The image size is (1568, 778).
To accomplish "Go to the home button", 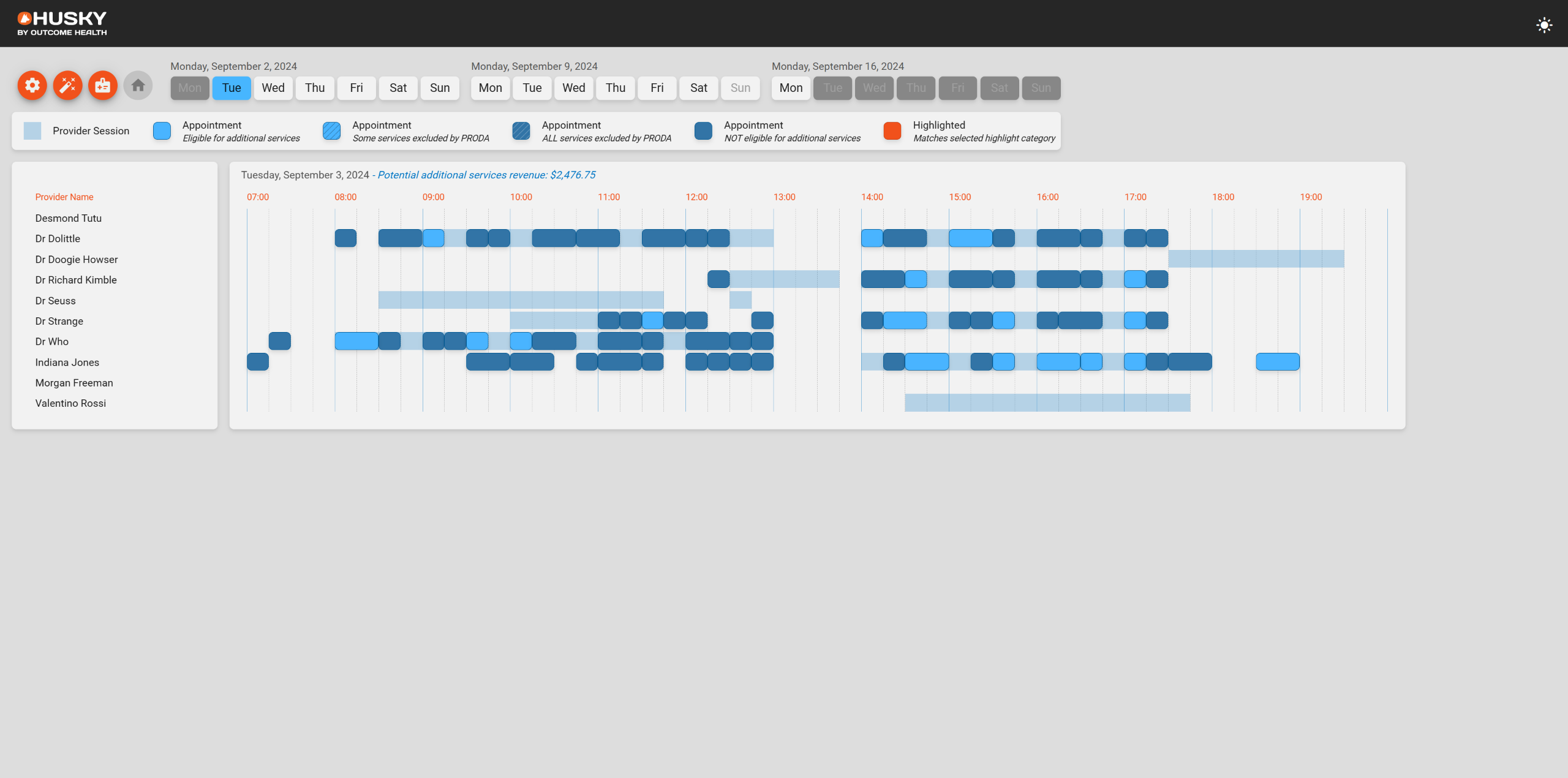I will pos(138,85).
